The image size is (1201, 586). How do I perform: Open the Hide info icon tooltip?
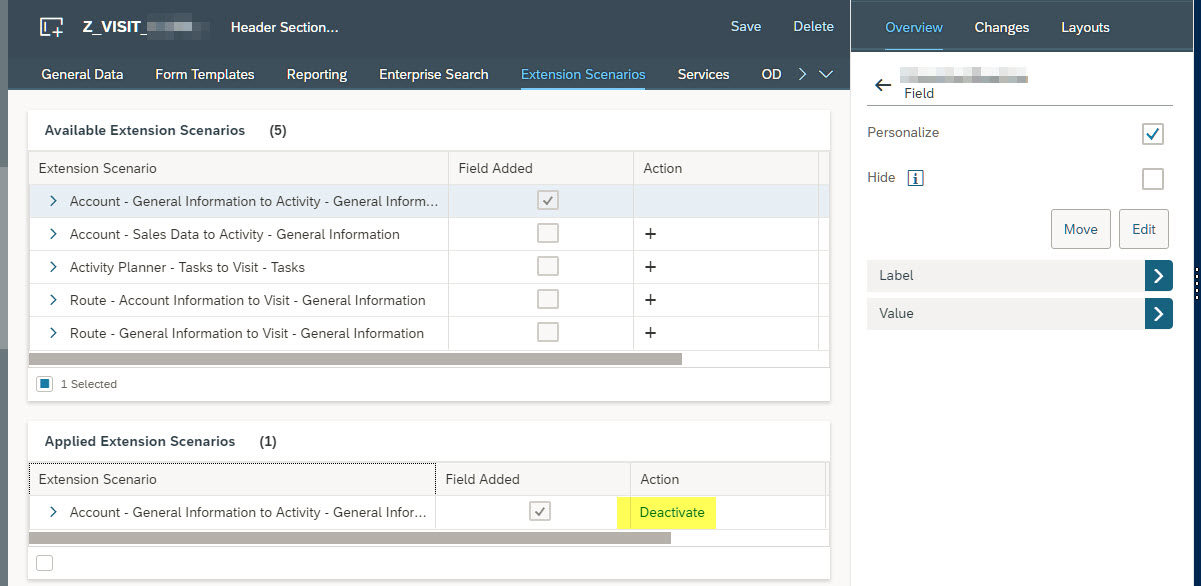tap(915, 178)
